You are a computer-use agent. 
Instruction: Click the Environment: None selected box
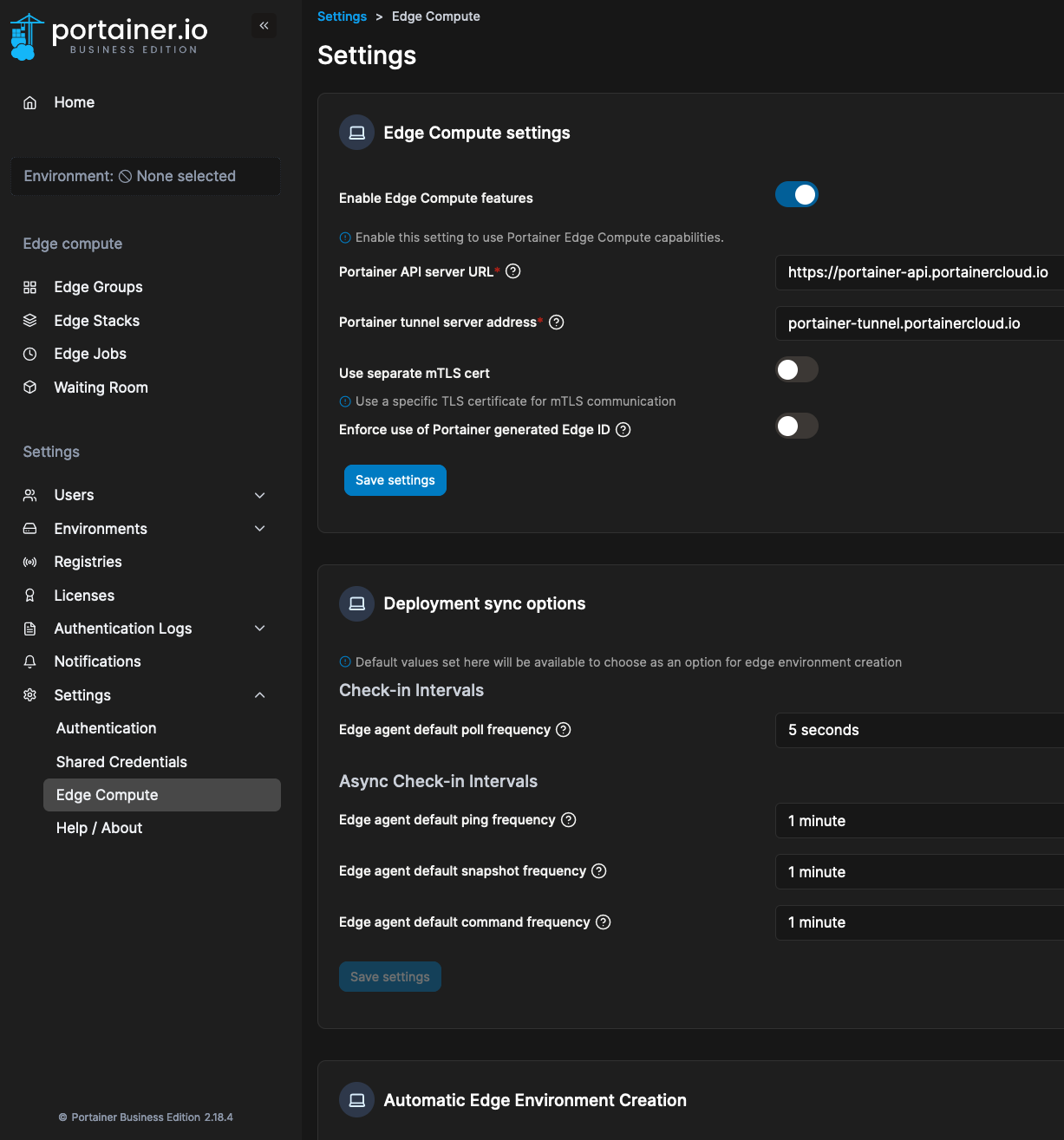tap(145, 176)
